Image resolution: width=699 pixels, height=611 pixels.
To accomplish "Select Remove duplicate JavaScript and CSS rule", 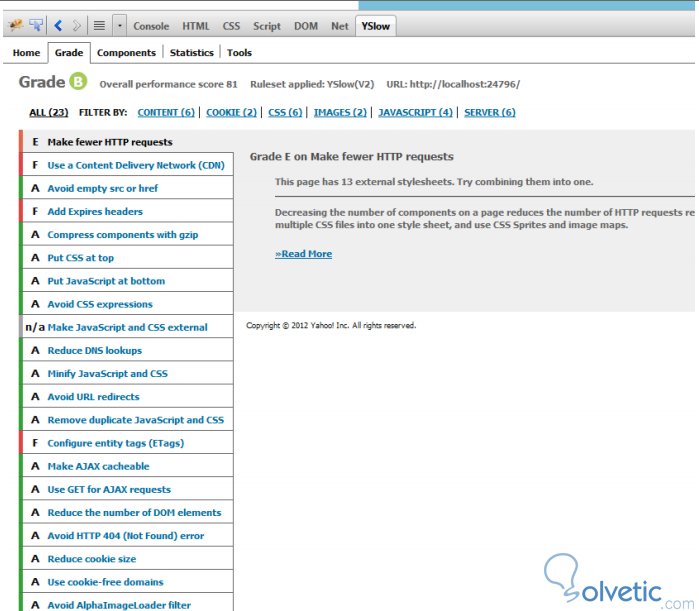I will 127,420.
